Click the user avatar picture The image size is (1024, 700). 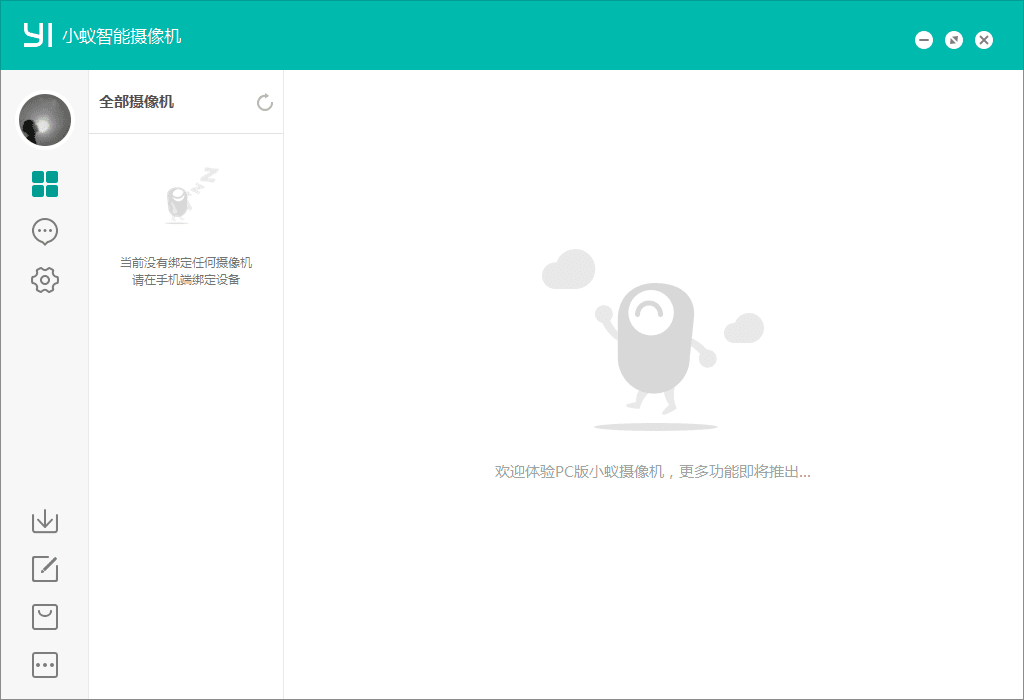tap(45, 119)
